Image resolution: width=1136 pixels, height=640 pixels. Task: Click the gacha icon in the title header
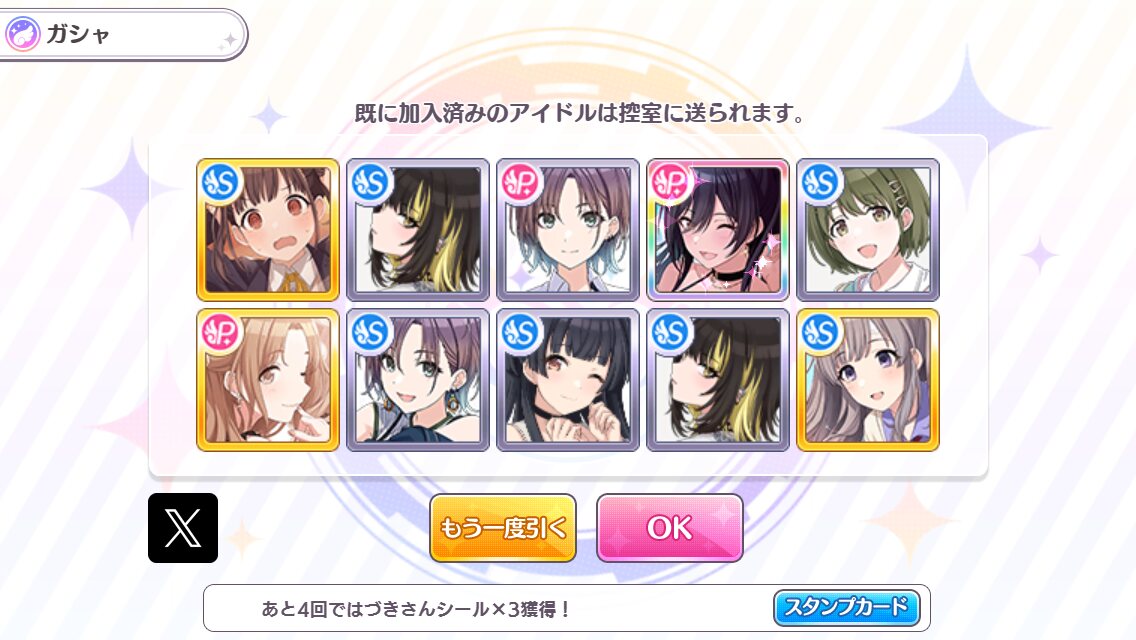(x=22, y=34)
